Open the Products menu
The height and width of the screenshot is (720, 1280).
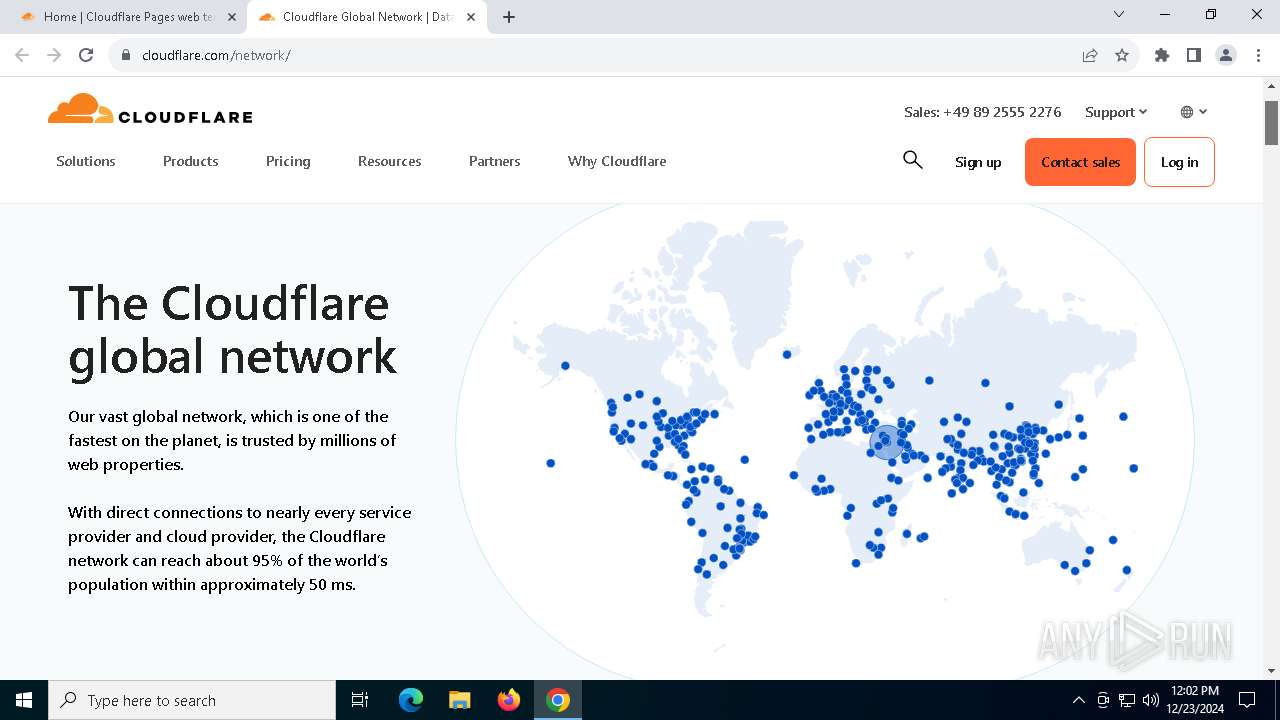(191, 161)
